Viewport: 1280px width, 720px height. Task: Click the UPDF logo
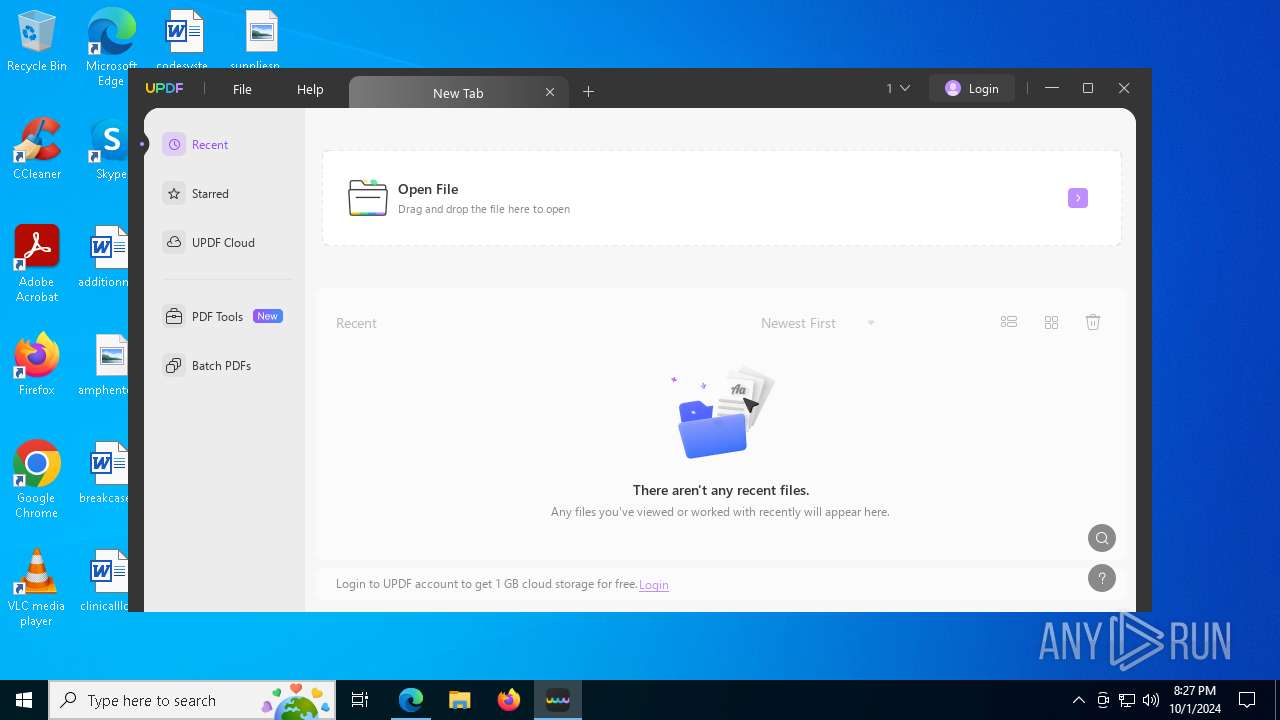click(164, 89)
